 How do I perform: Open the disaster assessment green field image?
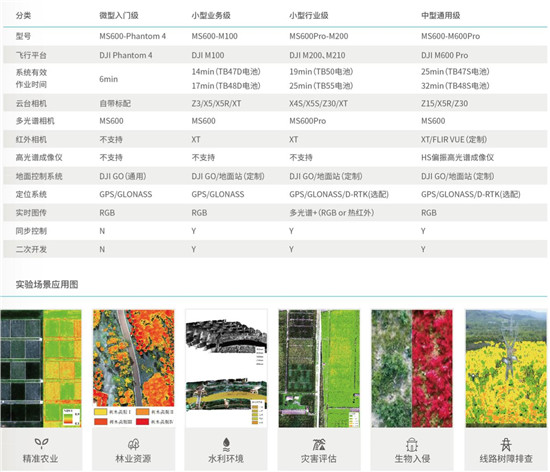[x=319, y=368]
